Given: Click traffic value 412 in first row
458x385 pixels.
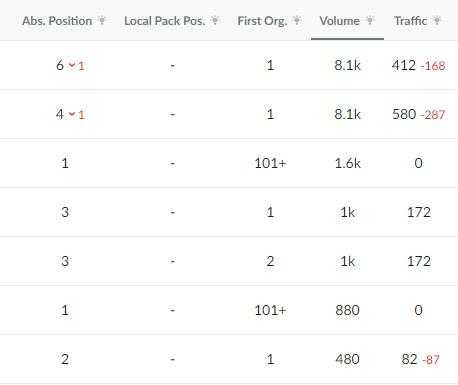Looking at the screenshot, I should pos(404,65).
